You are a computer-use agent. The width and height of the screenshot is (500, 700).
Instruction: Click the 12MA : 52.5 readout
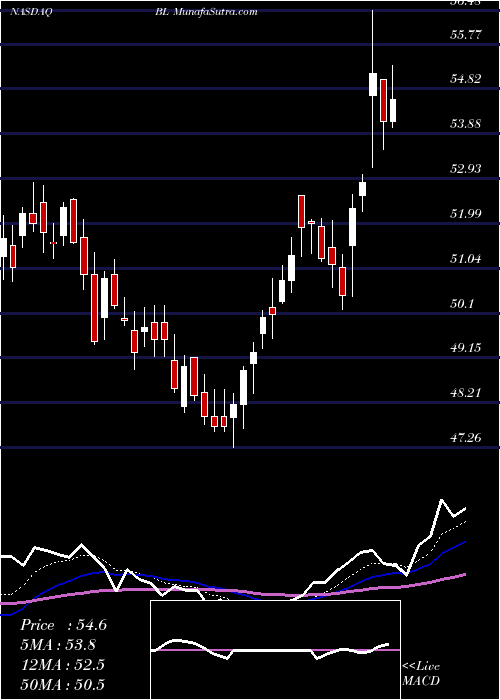pos(62,665)
